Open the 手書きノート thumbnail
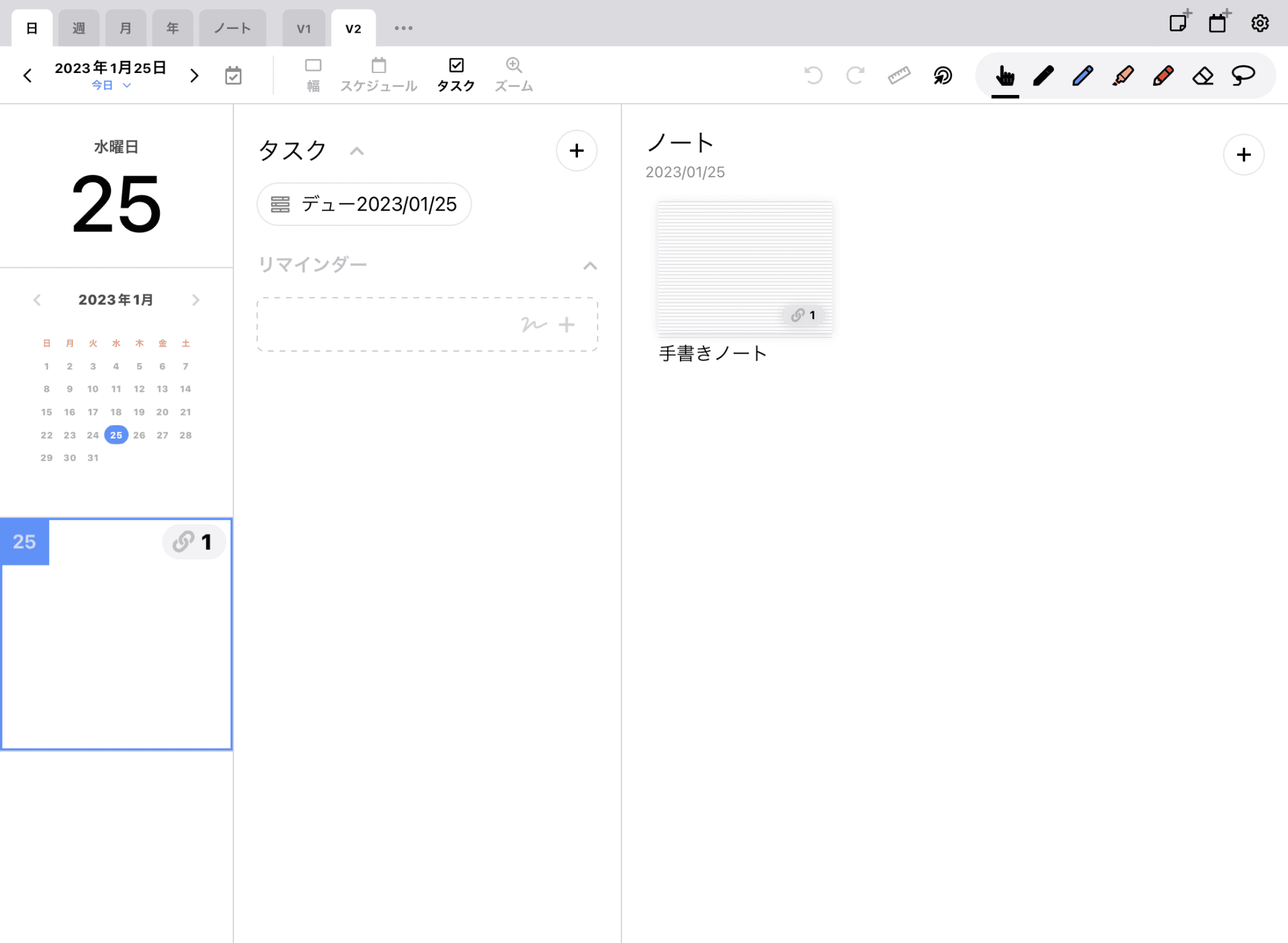The height and width of the screenshot is (943, 1288). tap(745, 269)
